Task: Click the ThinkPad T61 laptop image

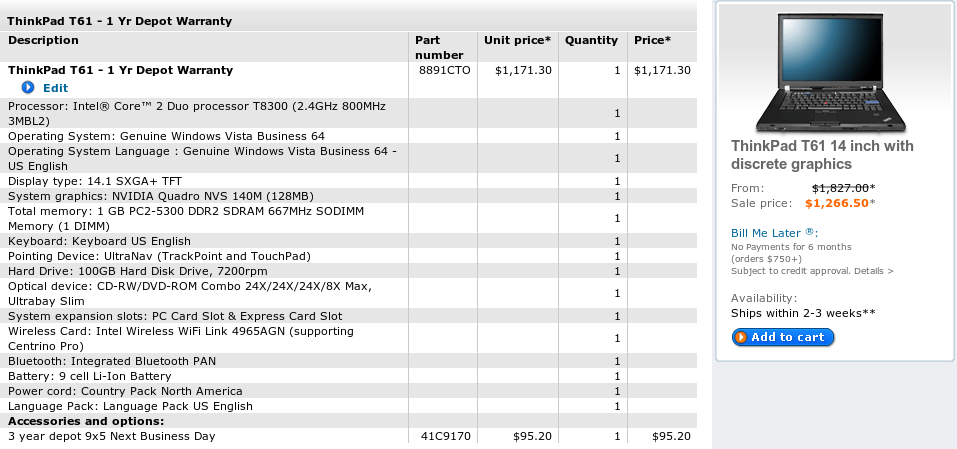Action: [x=831, y=73]
